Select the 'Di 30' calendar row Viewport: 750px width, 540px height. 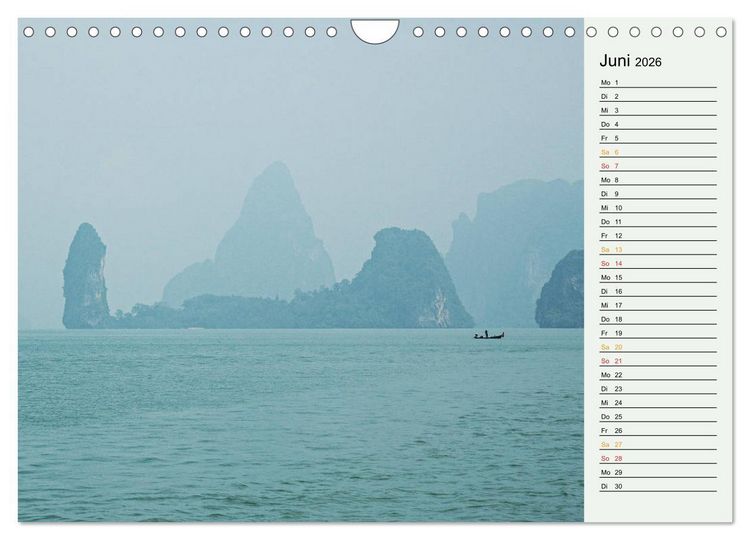tap(658, 486)
